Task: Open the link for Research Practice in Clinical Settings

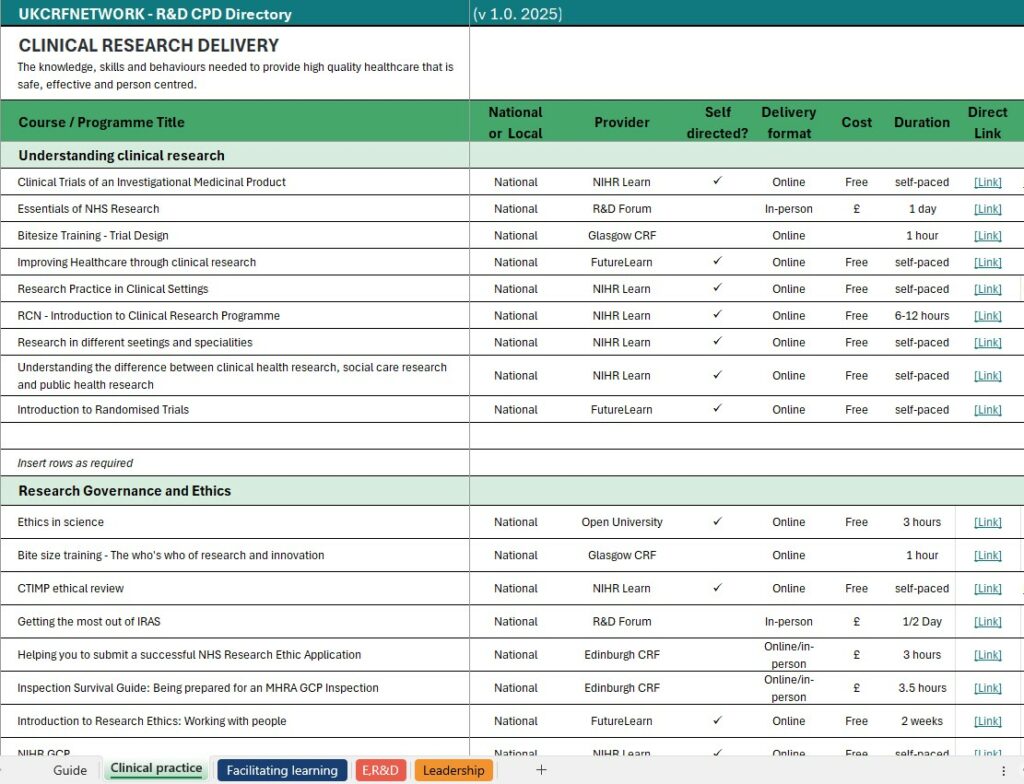Action: point(987,289)
